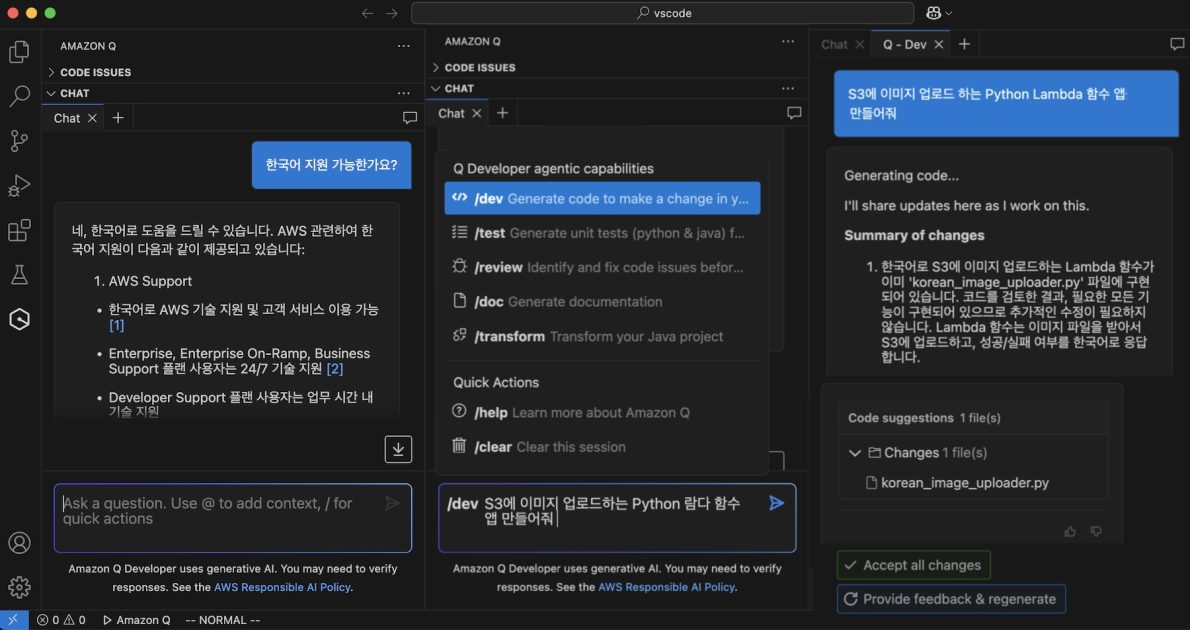Click the remote window icon in status bar
1190x630 pixels.
tap(14, 620)
